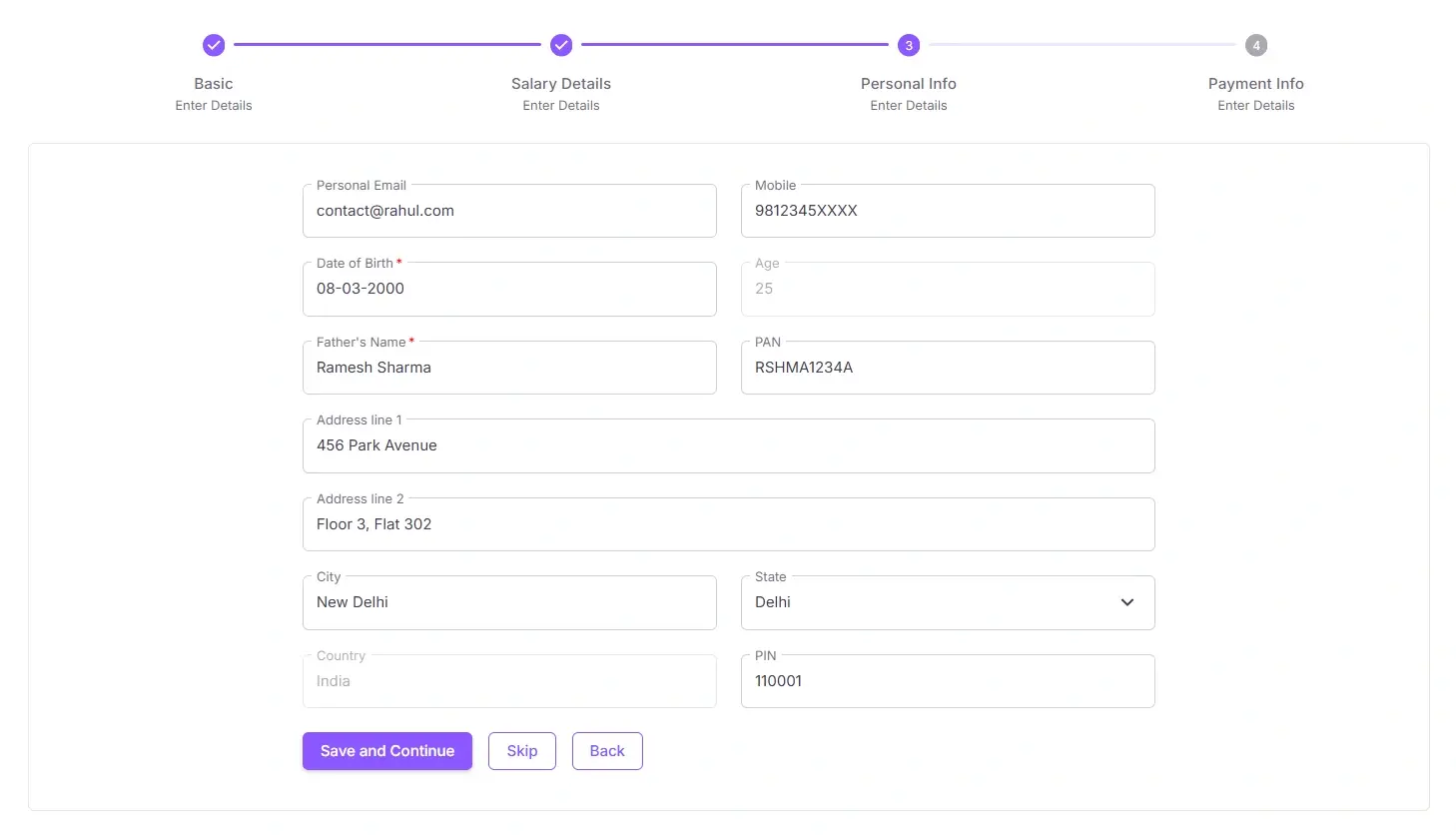Focus the PAN input field
The height and width of the screenshot is (835, 1456).
[948, 368]
